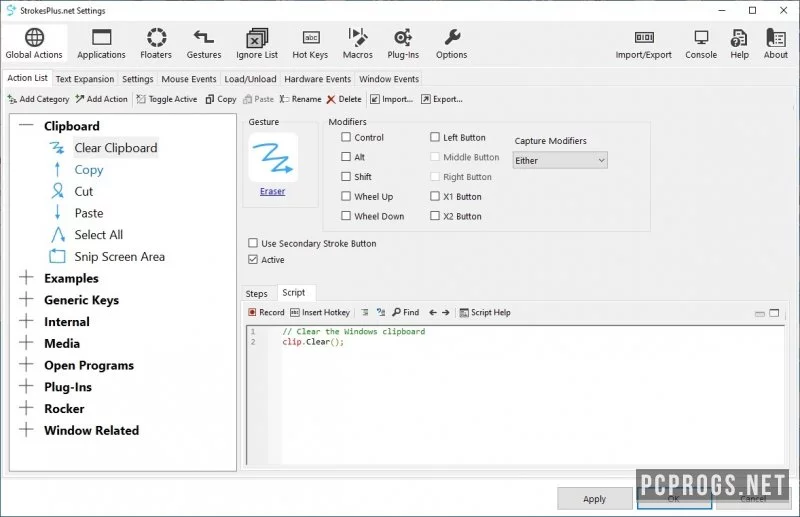Click the Apply button
800x517 pixels.
pos(594,499)
